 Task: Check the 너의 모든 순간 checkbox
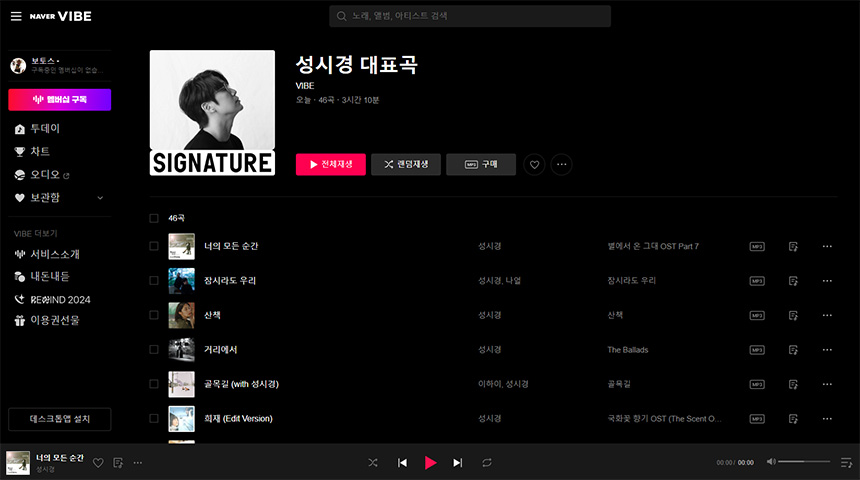[154, 246]
